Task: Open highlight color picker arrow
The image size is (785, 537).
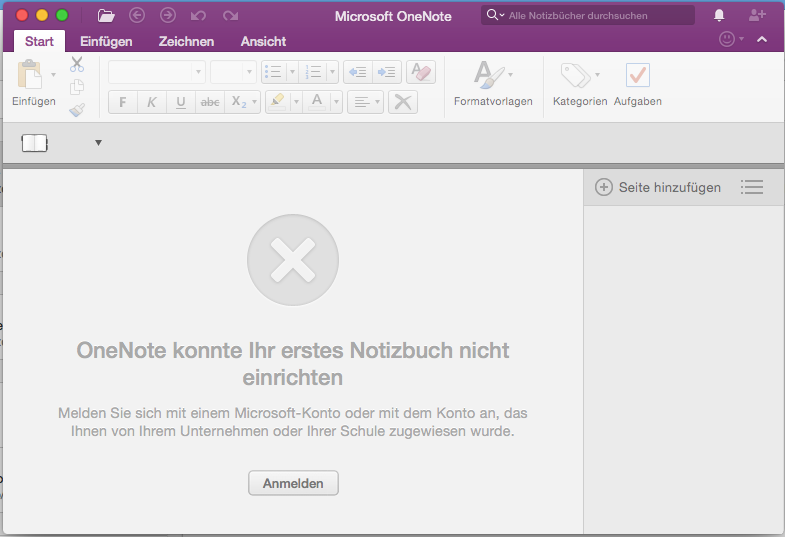Action: point(296,103)
